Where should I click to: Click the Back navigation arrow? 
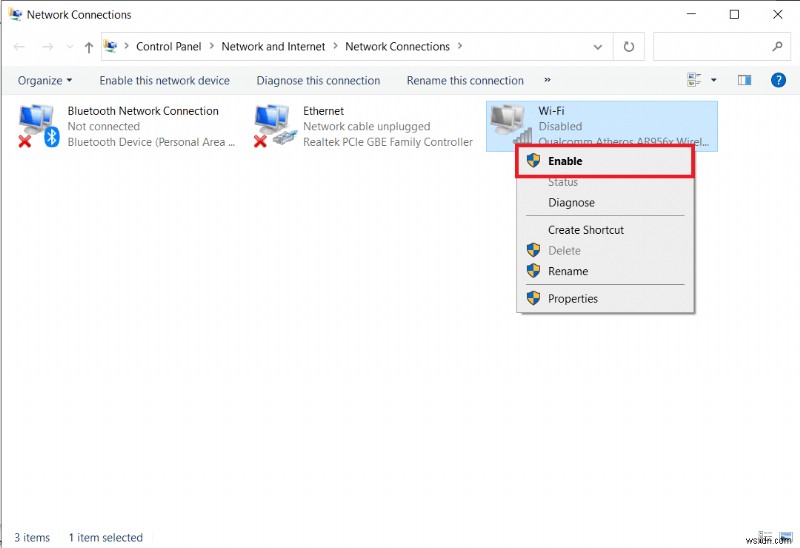coord(19,47)
